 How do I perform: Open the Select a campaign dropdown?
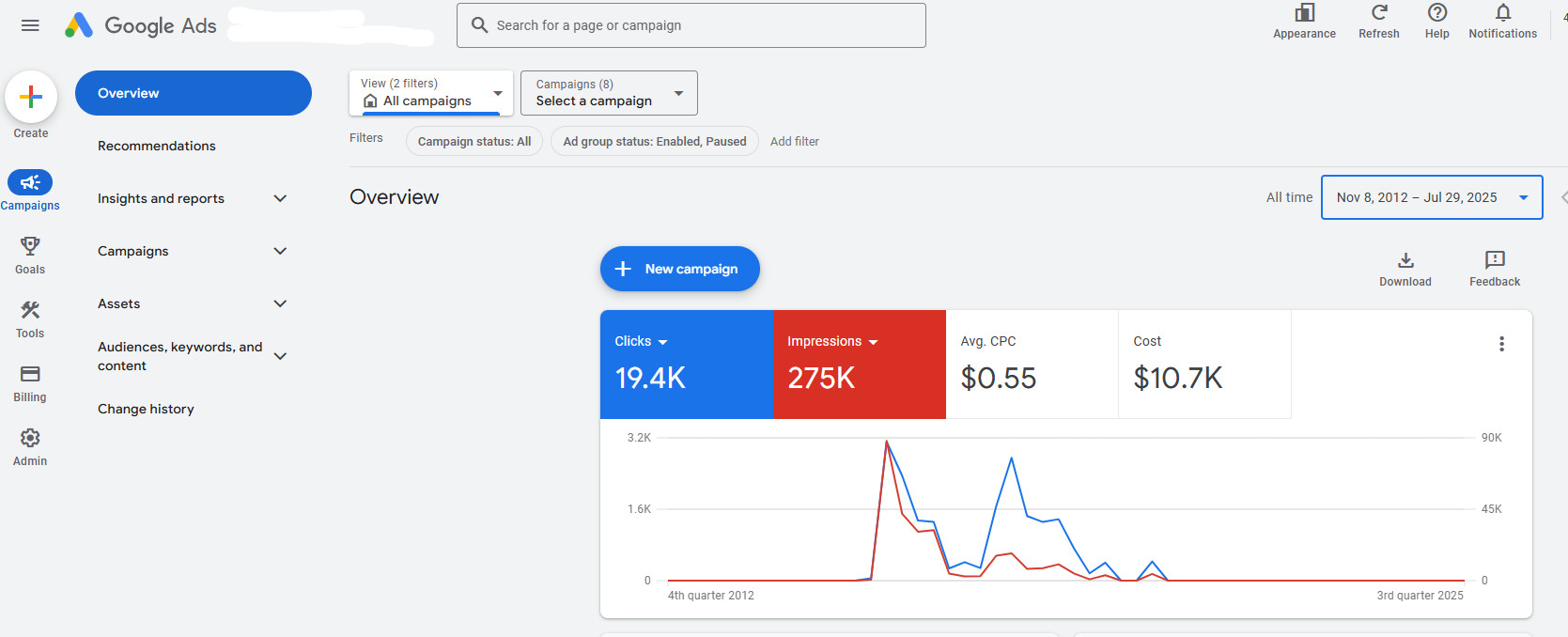pyautogui.click(x=609, y=93)
